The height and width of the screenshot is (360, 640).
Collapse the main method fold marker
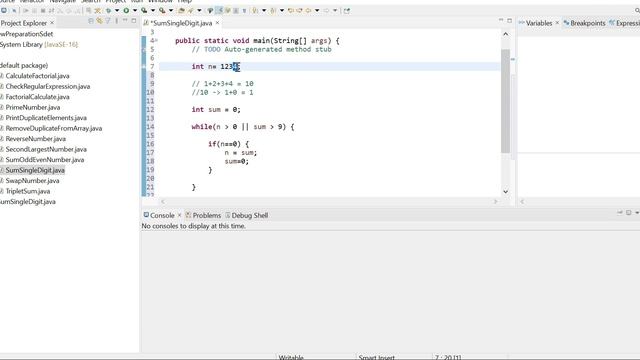[x=156, y=40]
